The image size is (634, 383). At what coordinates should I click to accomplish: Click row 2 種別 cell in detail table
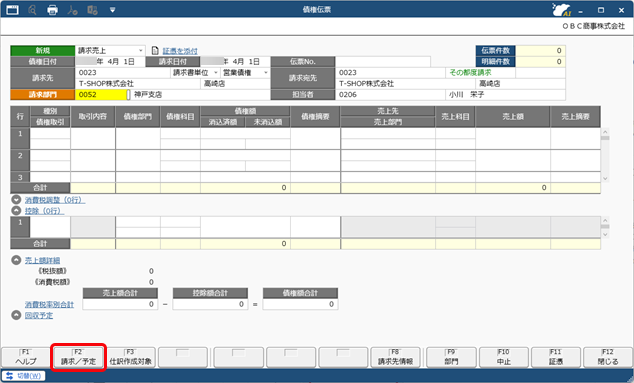[x=50, y=155]
